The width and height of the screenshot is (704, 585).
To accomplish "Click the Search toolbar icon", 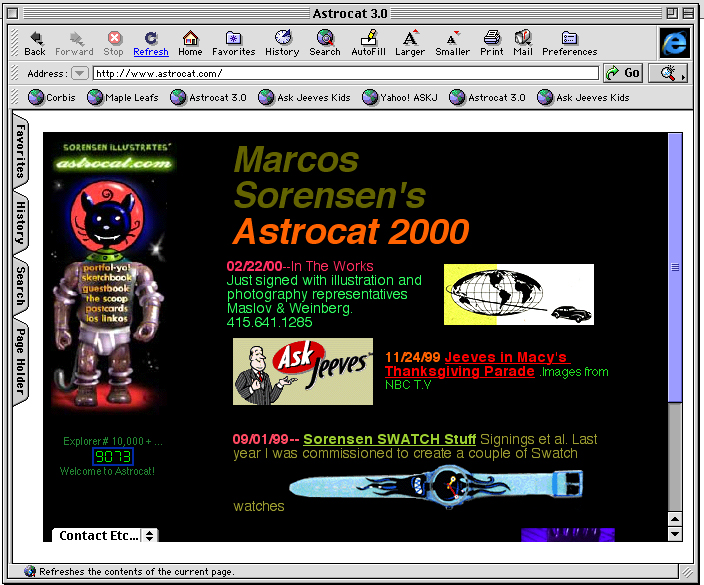I will coord(325,38).
